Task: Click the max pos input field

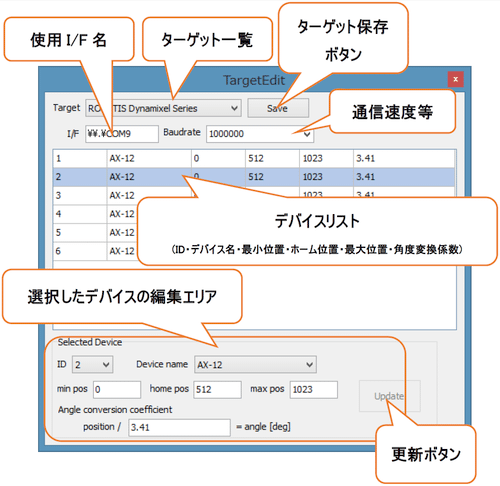Action: (x=313, y=389)
